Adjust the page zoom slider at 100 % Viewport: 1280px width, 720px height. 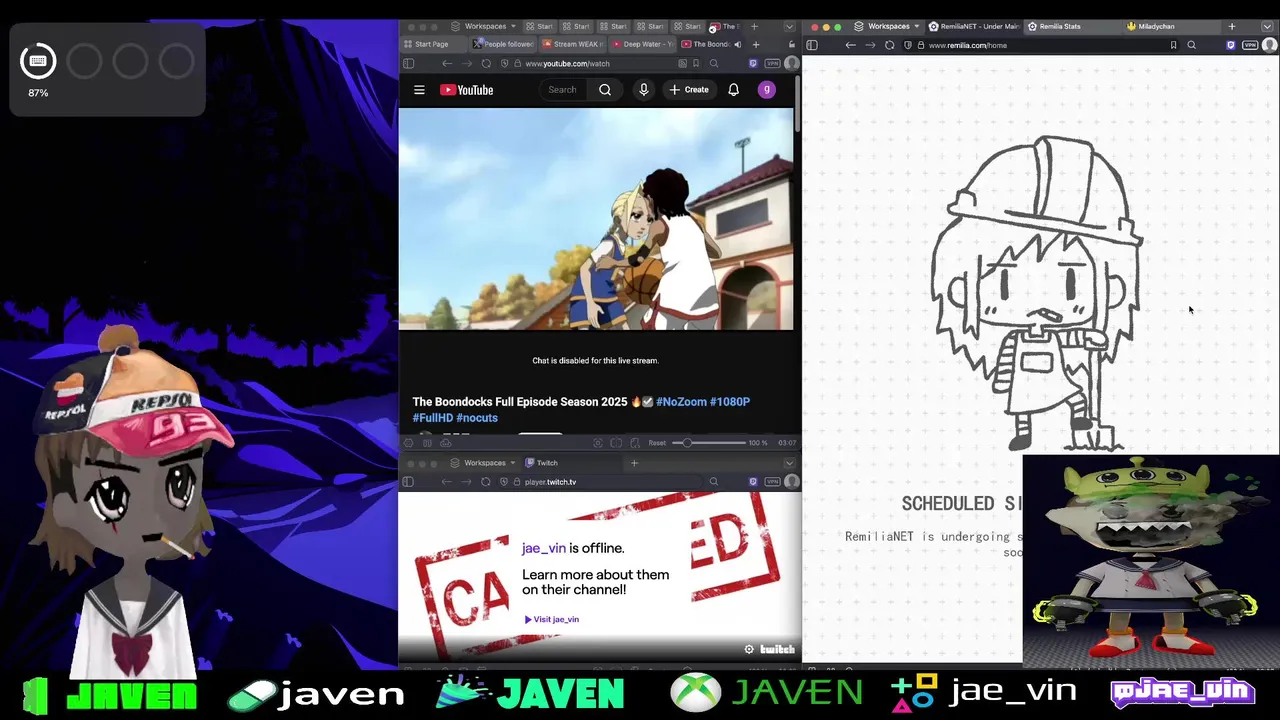(x=709, y=443)
